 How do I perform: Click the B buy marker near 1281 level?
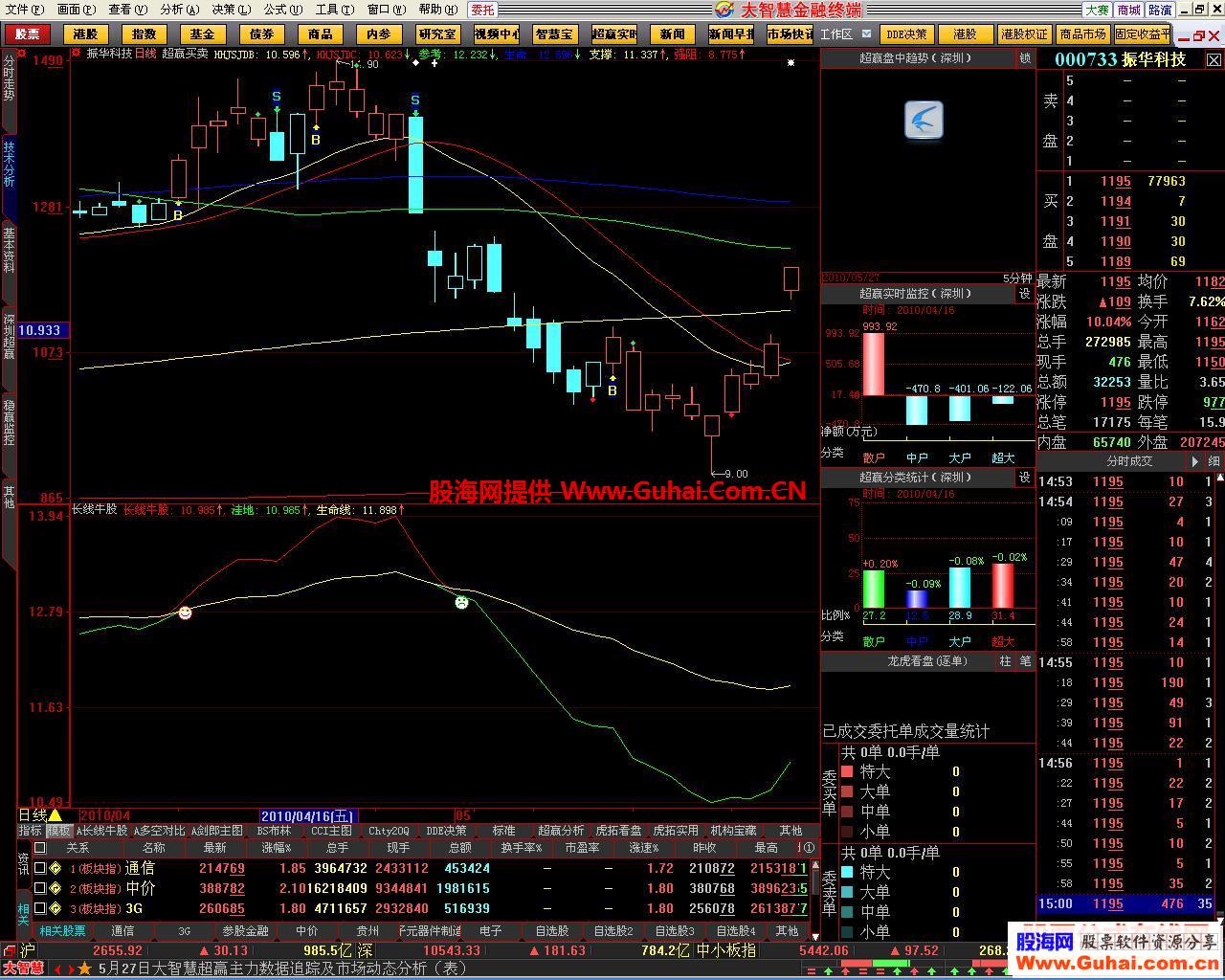[178, 216]
